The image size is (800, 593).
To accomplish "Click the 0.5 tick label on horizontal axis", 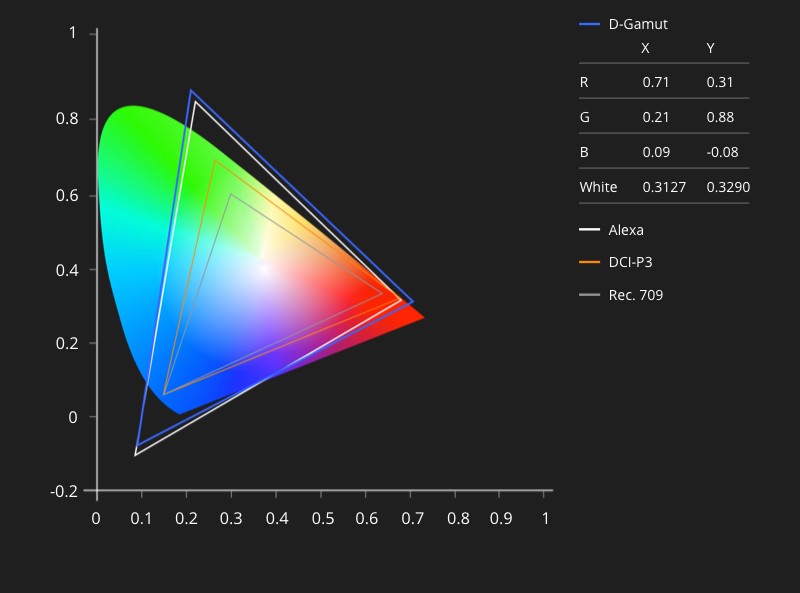I will click(323, 519).
